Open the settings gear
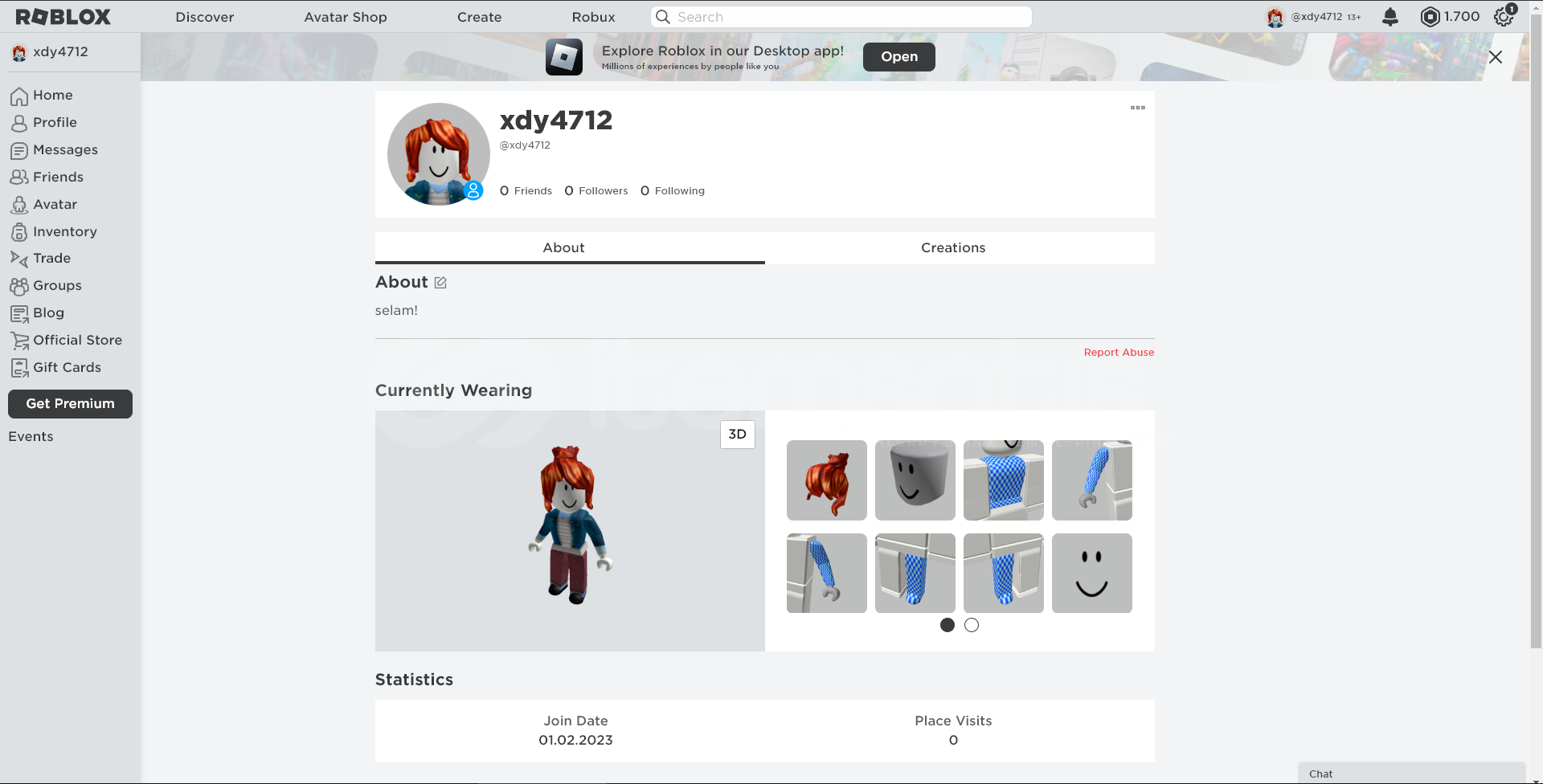 pos(1504,17)
